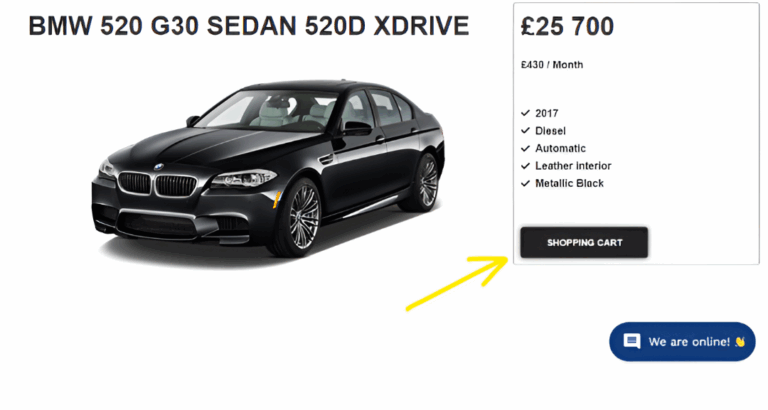Click the checkmark icon beside Diesel
The height and width of the screenshot is (410, 768).
click(x=526, y=131)
